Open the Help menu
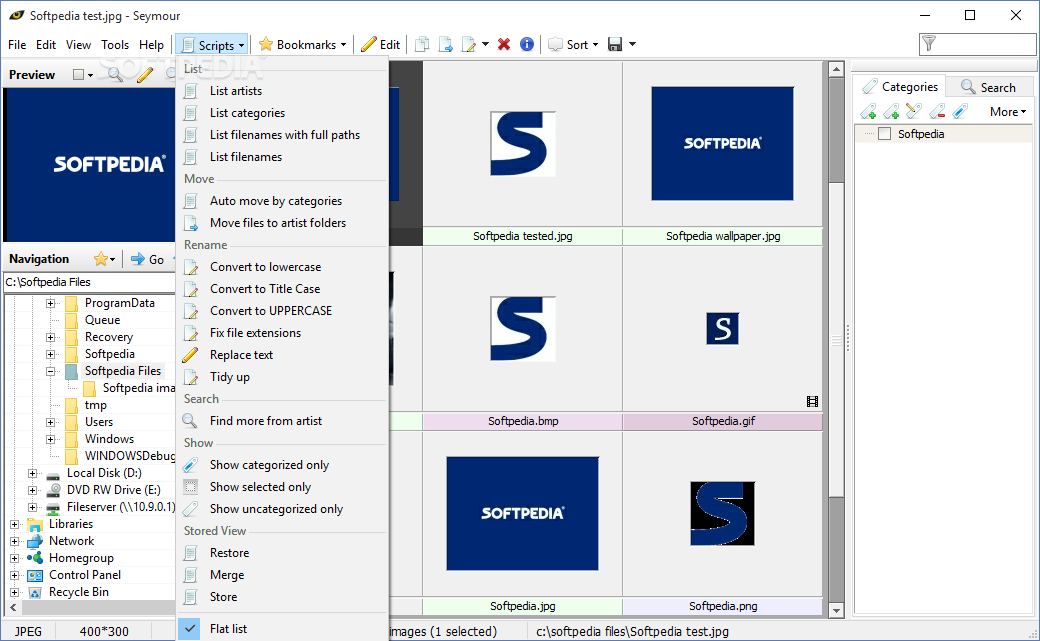Screen dimensions: 1040x641 pyautogui.click(x=151, y=44)
